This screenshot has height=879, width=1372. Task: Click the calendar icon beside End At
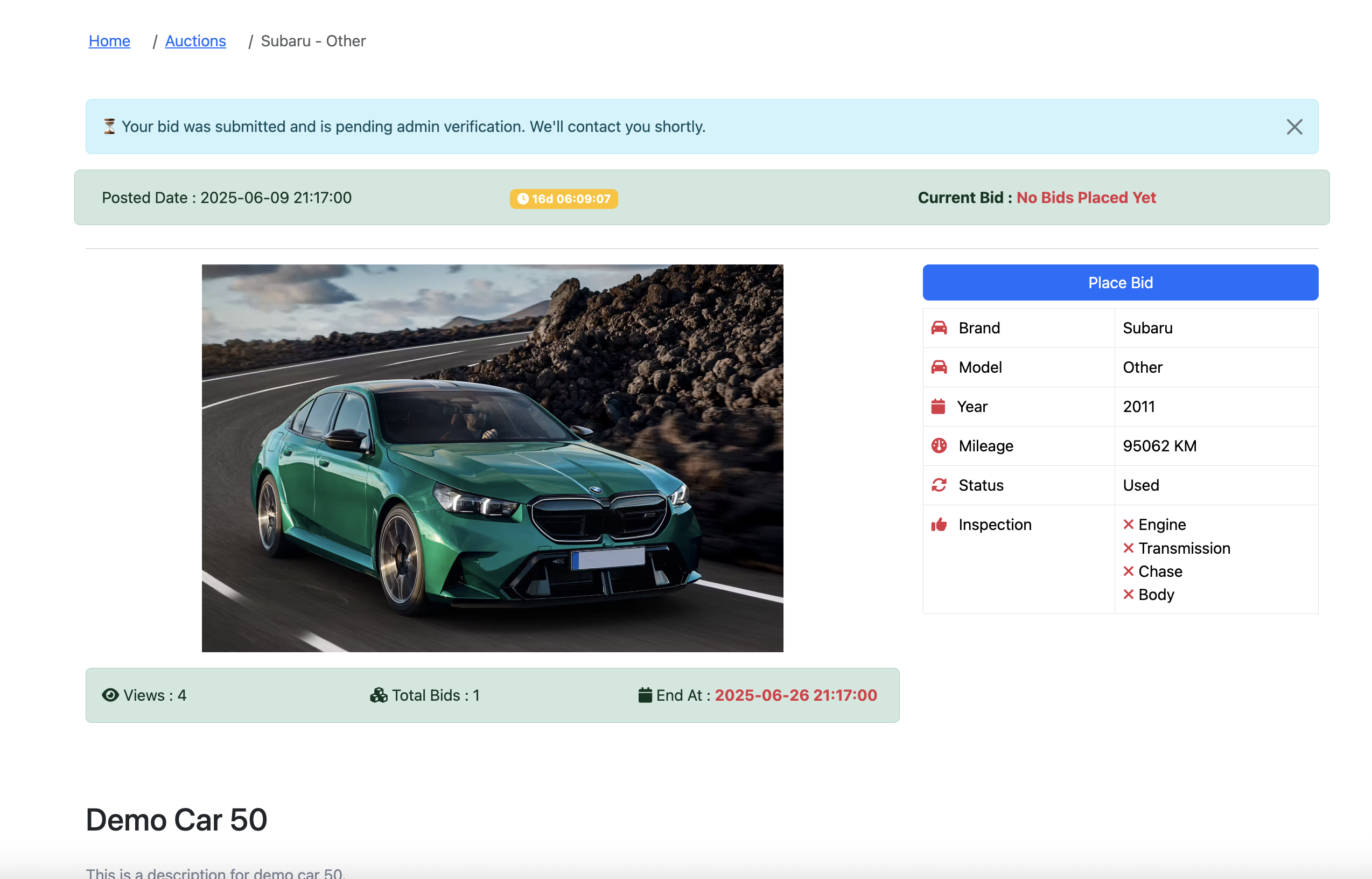click(x=645, y=695)
